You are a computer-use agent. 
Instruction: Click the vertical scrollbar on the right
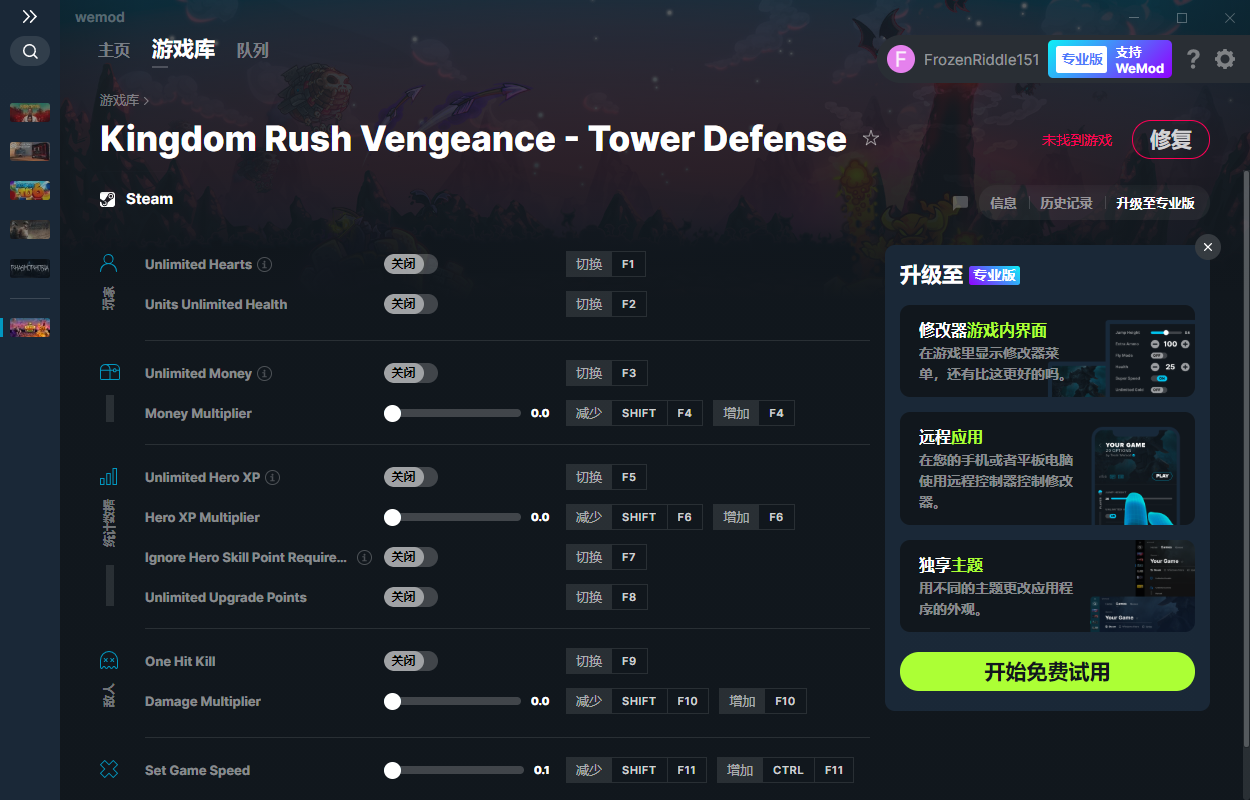1245,460
